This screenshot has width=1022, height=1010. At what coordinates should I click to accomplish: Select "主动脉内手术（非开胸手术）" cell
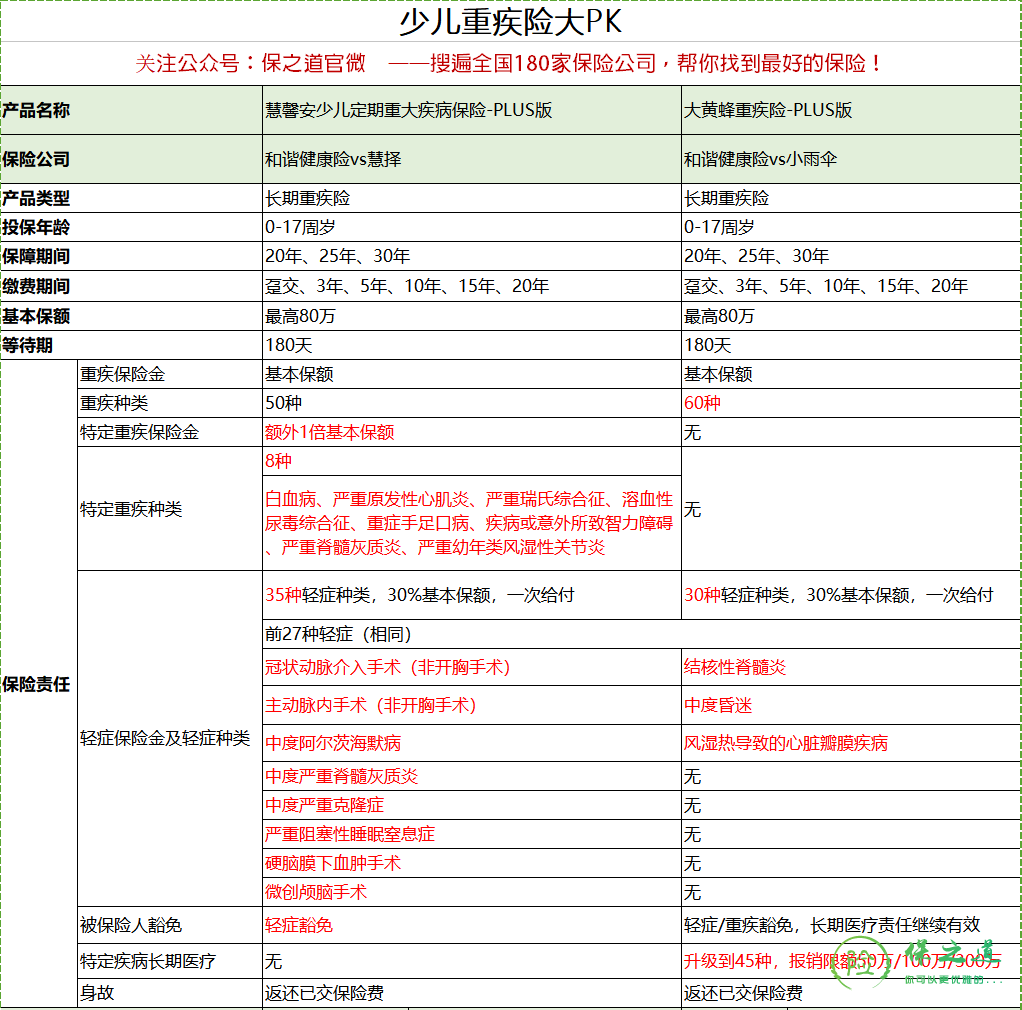click(x=472, y=705)
